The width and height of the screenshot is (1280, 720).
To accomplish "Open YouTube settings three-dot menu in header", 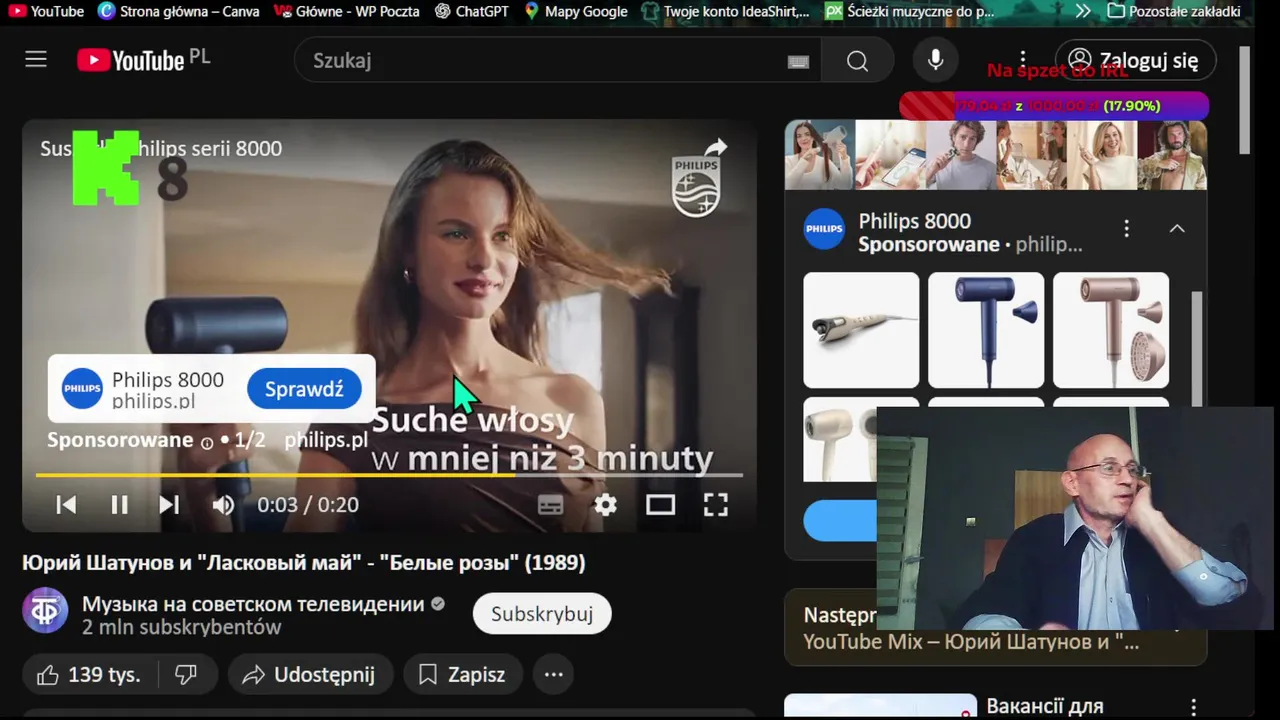I will 1022,61.
